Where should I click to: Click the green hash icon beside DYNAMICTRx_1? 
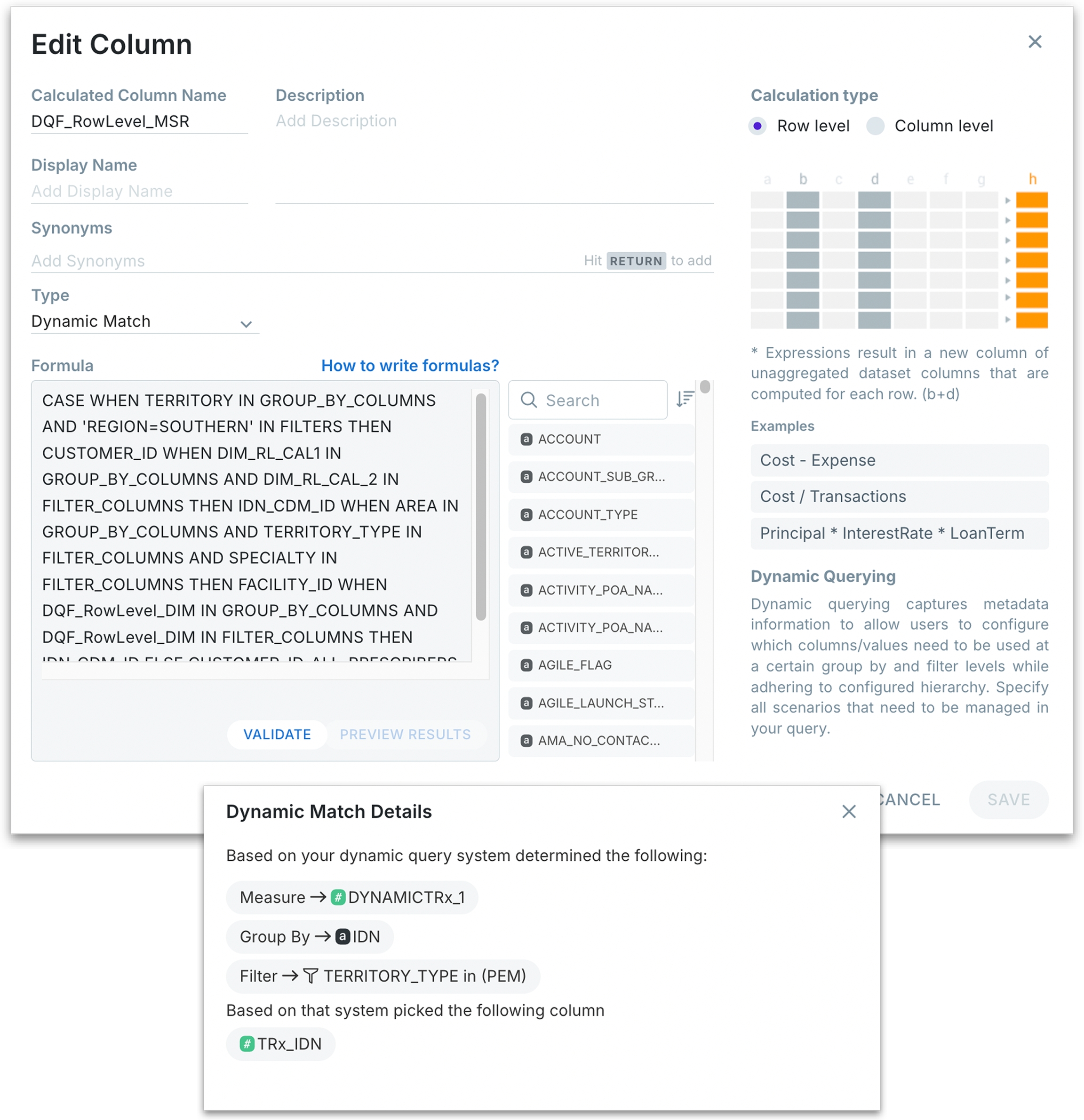pos(338,897)
